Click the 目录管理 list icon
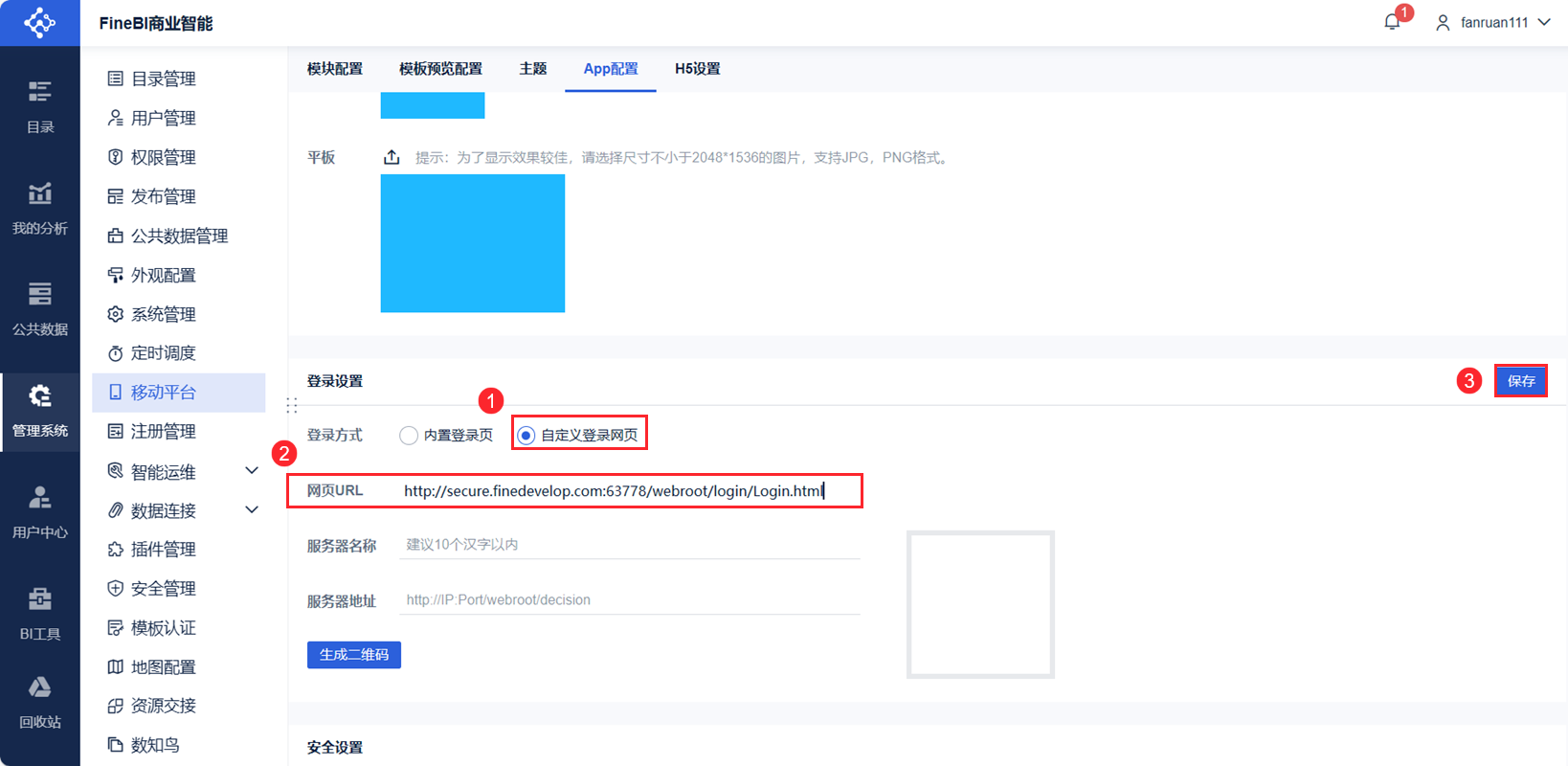Screen dimensions: 1568x766 (115, 79)
